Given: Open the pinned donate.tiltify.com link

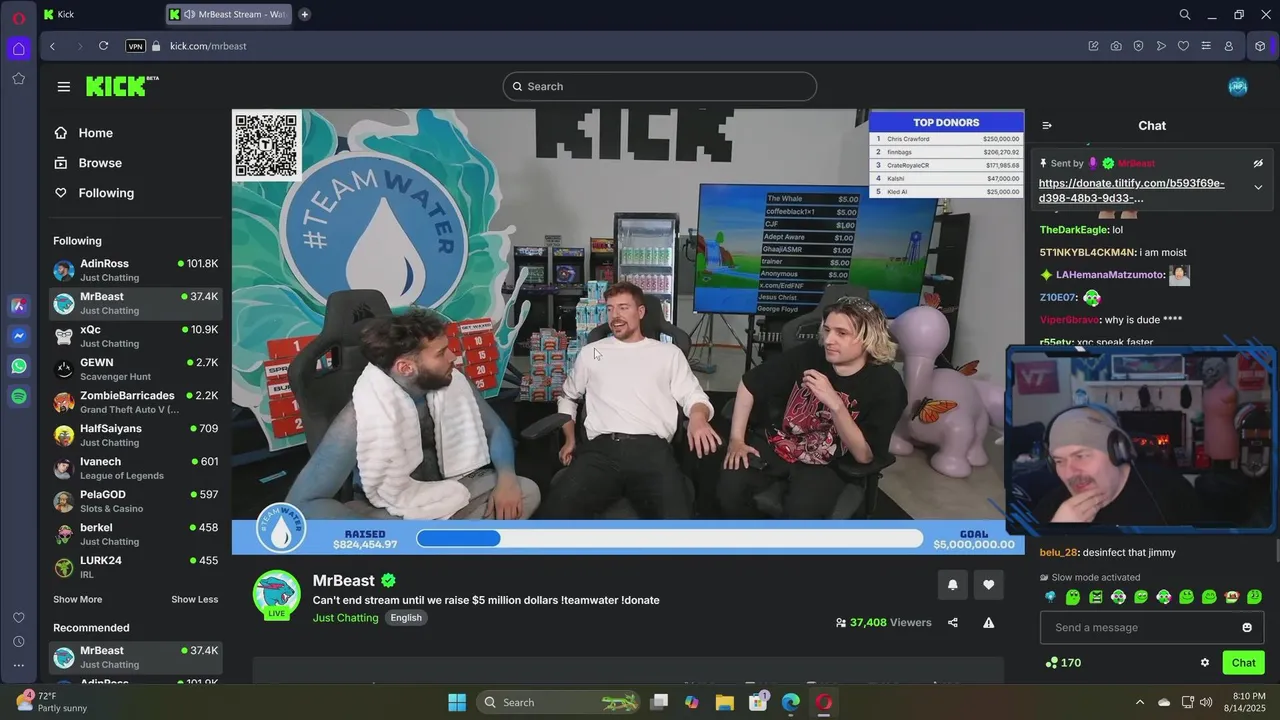Looking at the screenshot, I should coord(1131,190).
